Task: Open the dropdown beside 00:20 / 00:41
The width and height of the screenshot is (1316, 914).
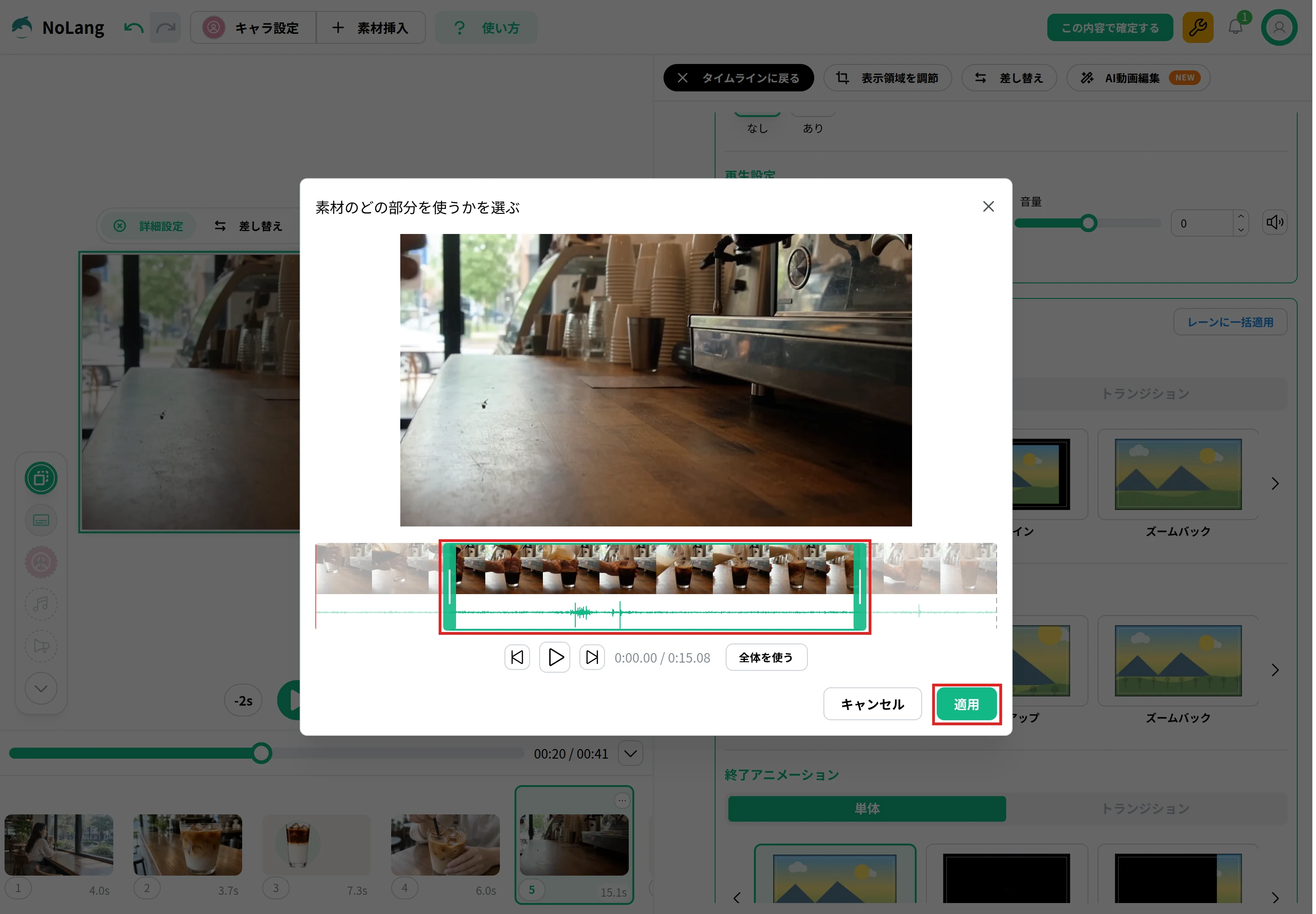Action: [x=631, y=754]
